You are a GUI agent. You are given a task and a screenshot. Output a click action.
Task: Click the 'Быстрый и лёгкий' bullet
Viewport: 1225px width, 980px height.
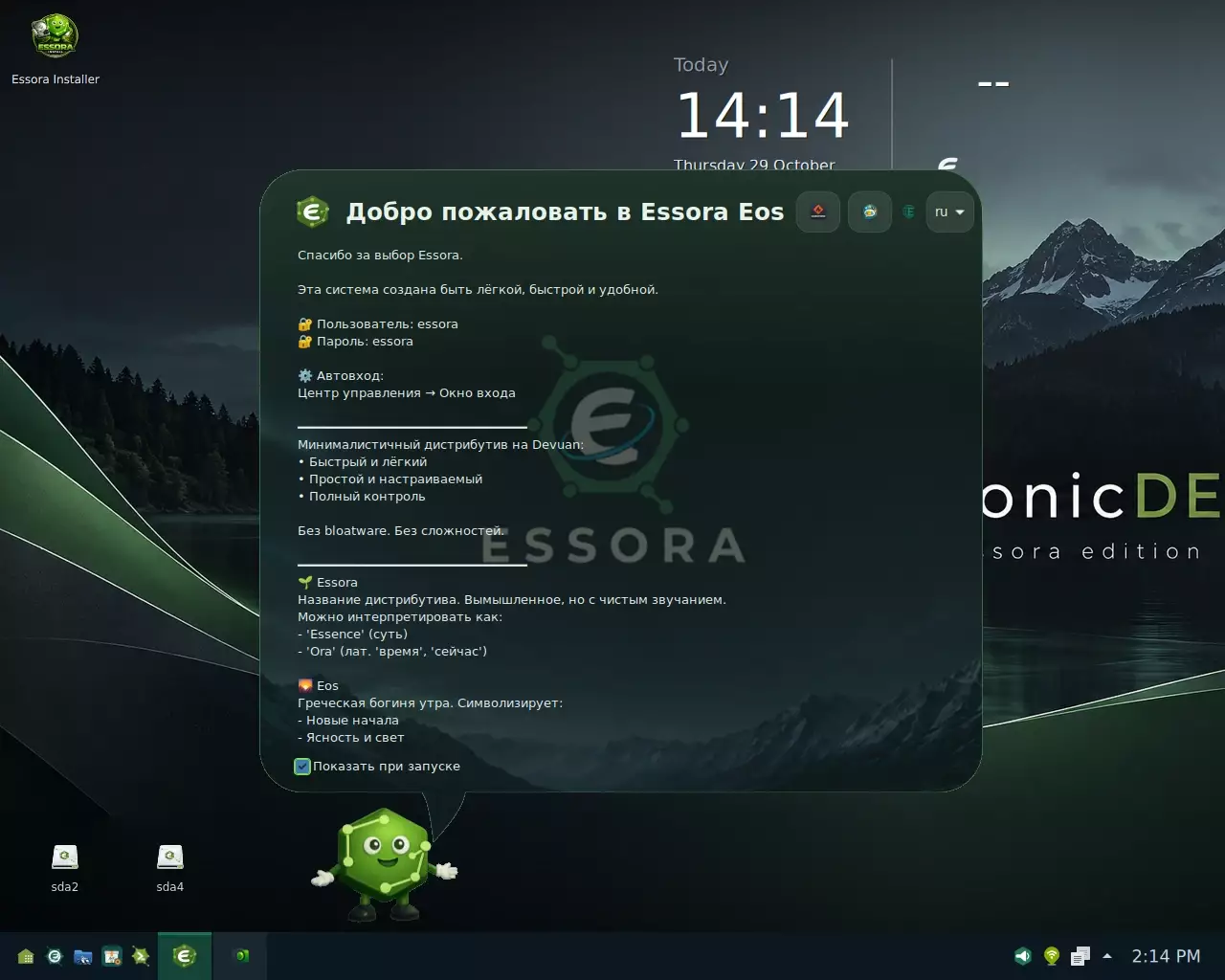363,461
